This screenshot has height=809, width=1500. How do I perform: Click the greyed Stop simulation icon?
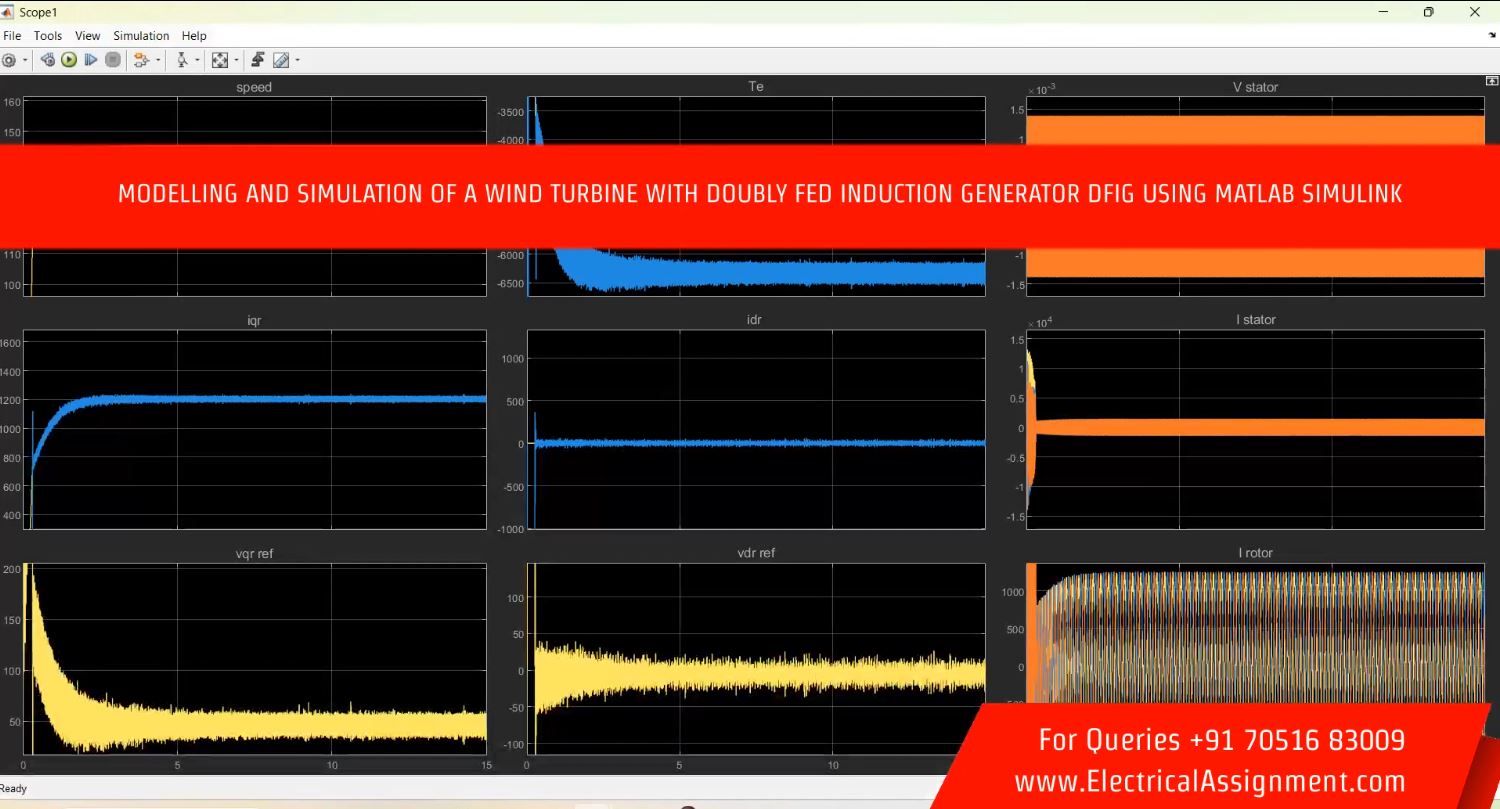pyautogui.click(x=113, y=60)
